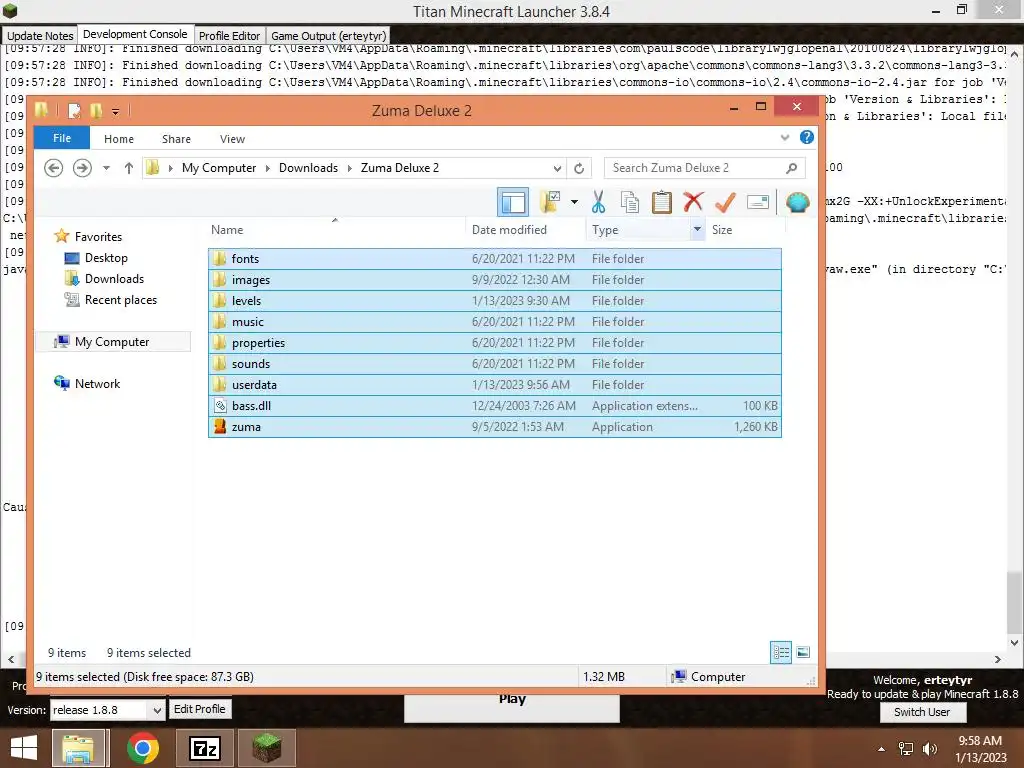Open Customize Quick Access Toolbar dropdown
This screenshot has height=768, width=1024.
click(x=116, y=112)
